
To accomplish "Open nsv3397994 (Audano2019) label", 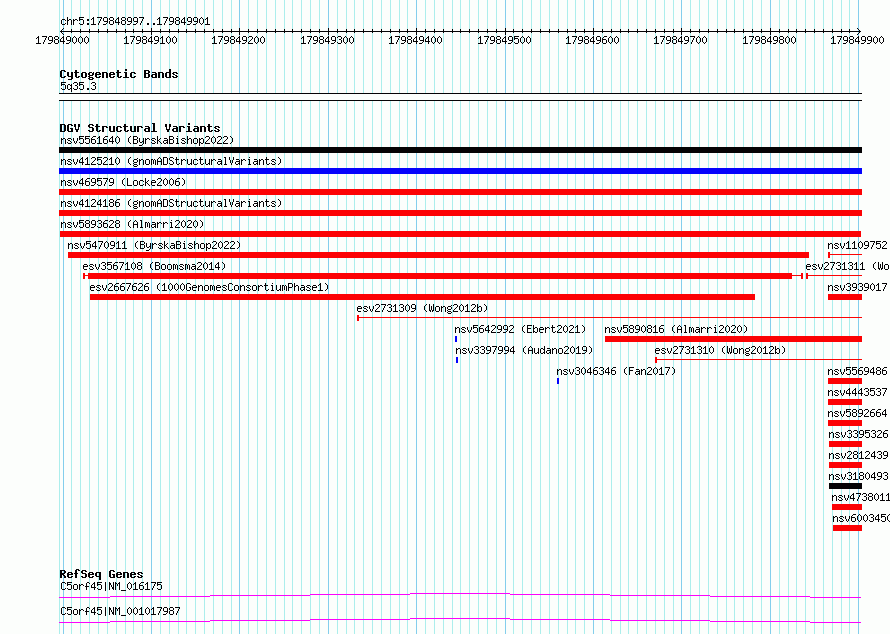I will [524, 350].
